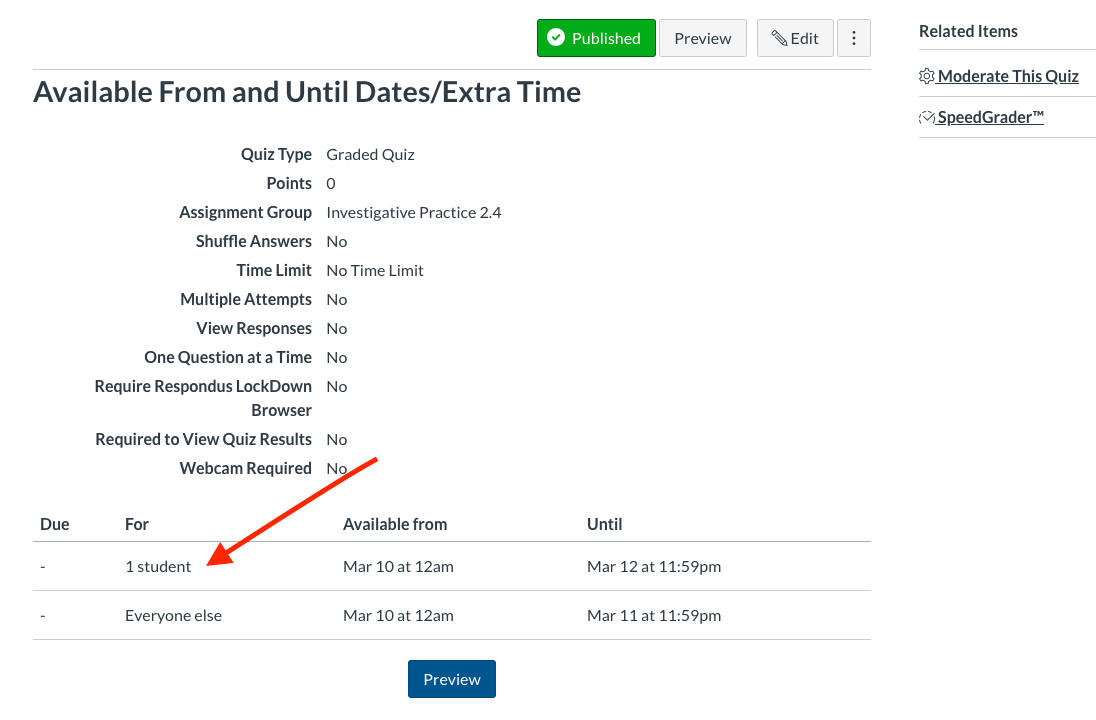
Task: Open the SpeedGrader link
Action: [990, 117]
